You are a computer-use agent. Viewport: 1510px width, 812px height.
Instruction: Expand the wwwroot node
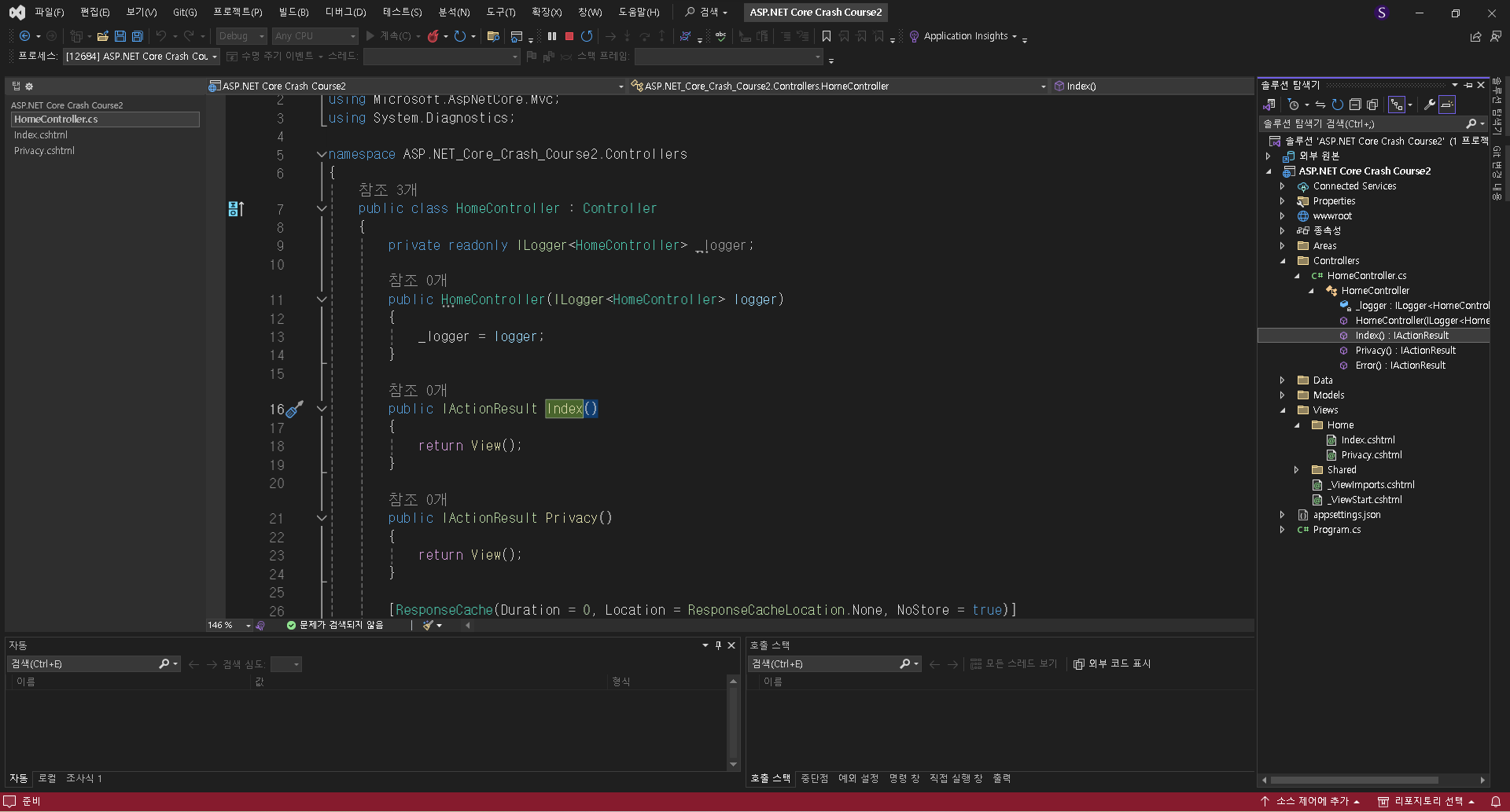pyautogui.click(x=1283, y=216)
